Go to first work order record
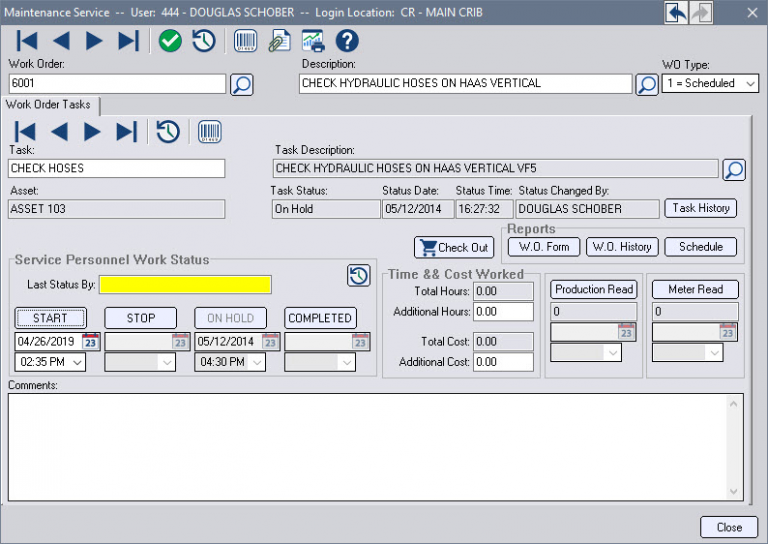 27,41
